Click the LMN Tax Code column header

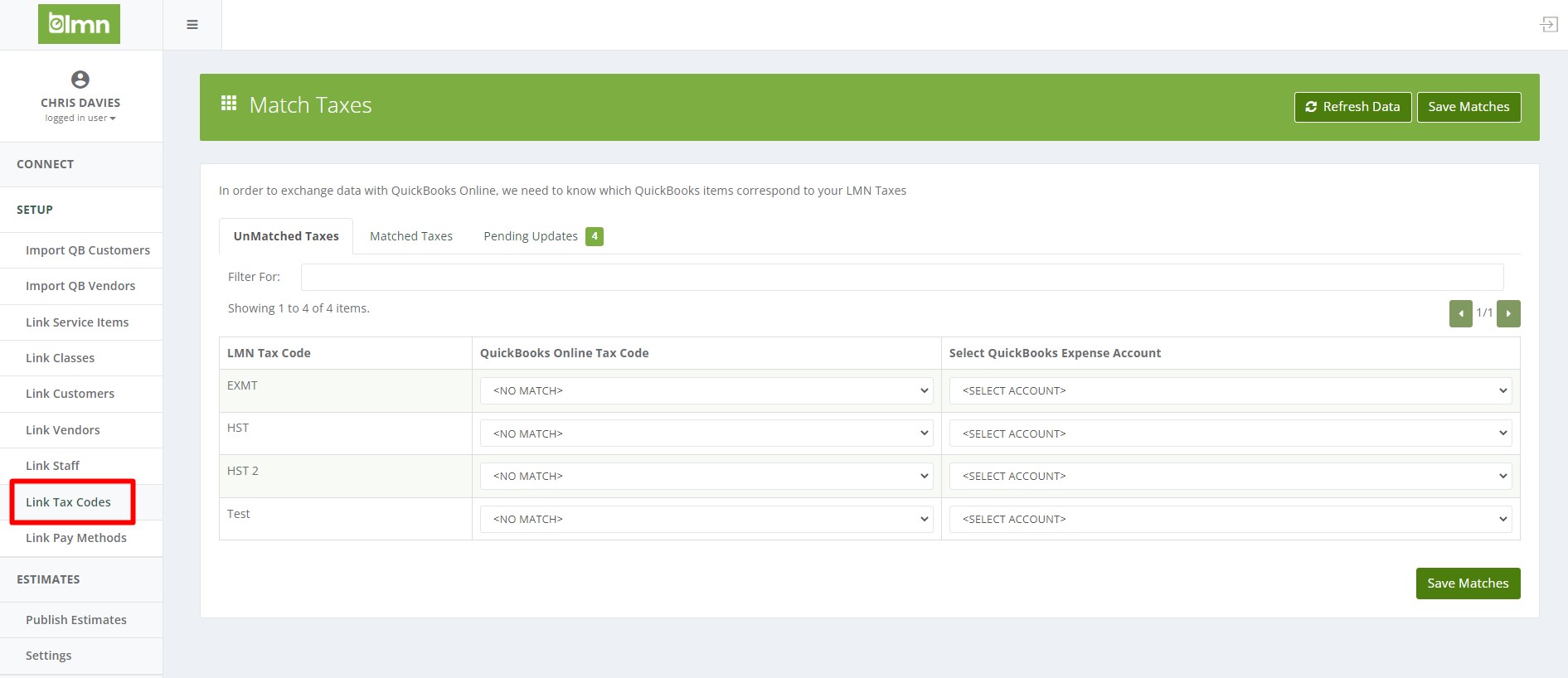coord(346,353)
